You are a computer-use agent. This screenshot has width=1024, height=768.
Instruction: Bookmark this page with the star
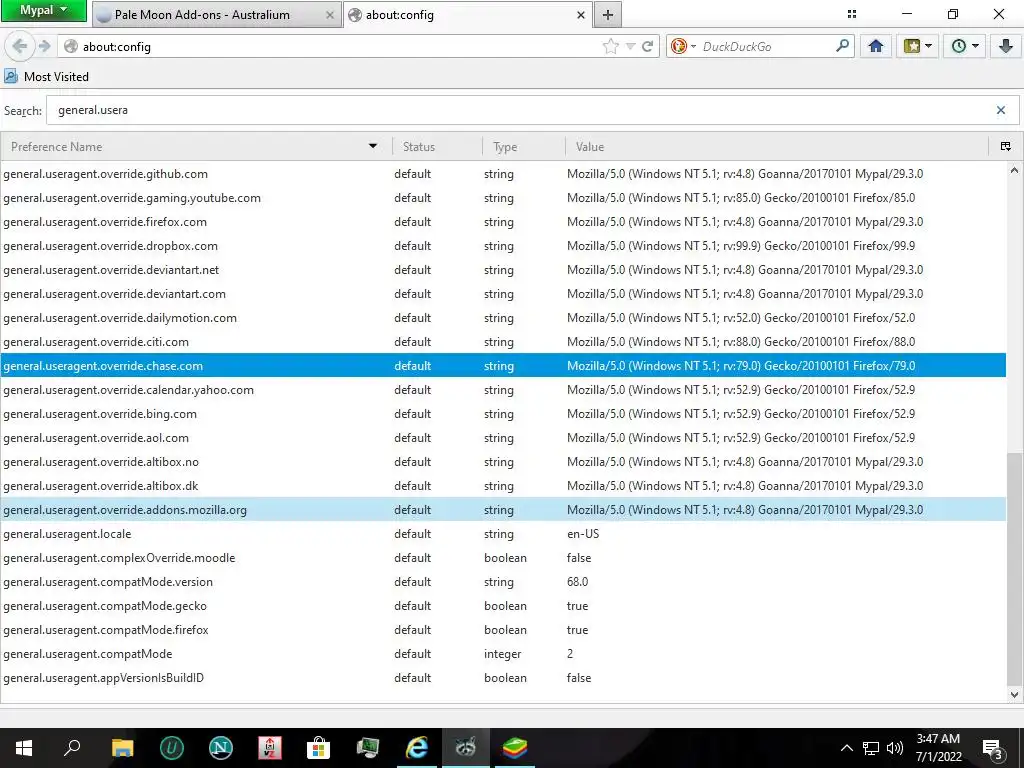pyautogui.click(x=611, y=46)
